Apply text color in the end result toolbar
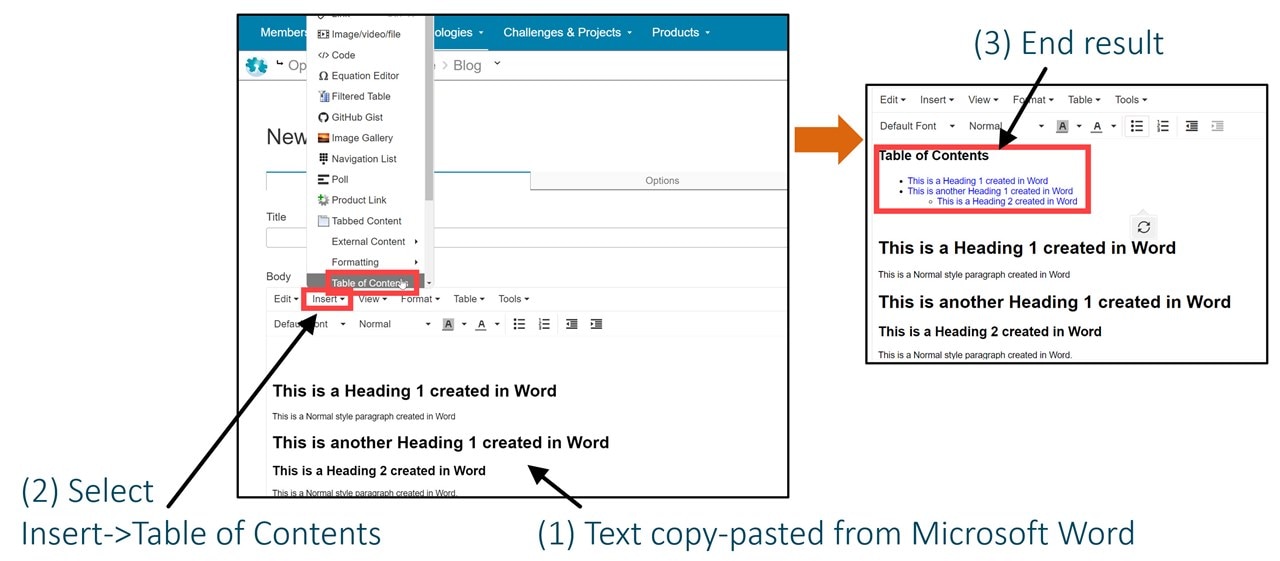Viewport: 1280px width, 561px height. 1096,126
